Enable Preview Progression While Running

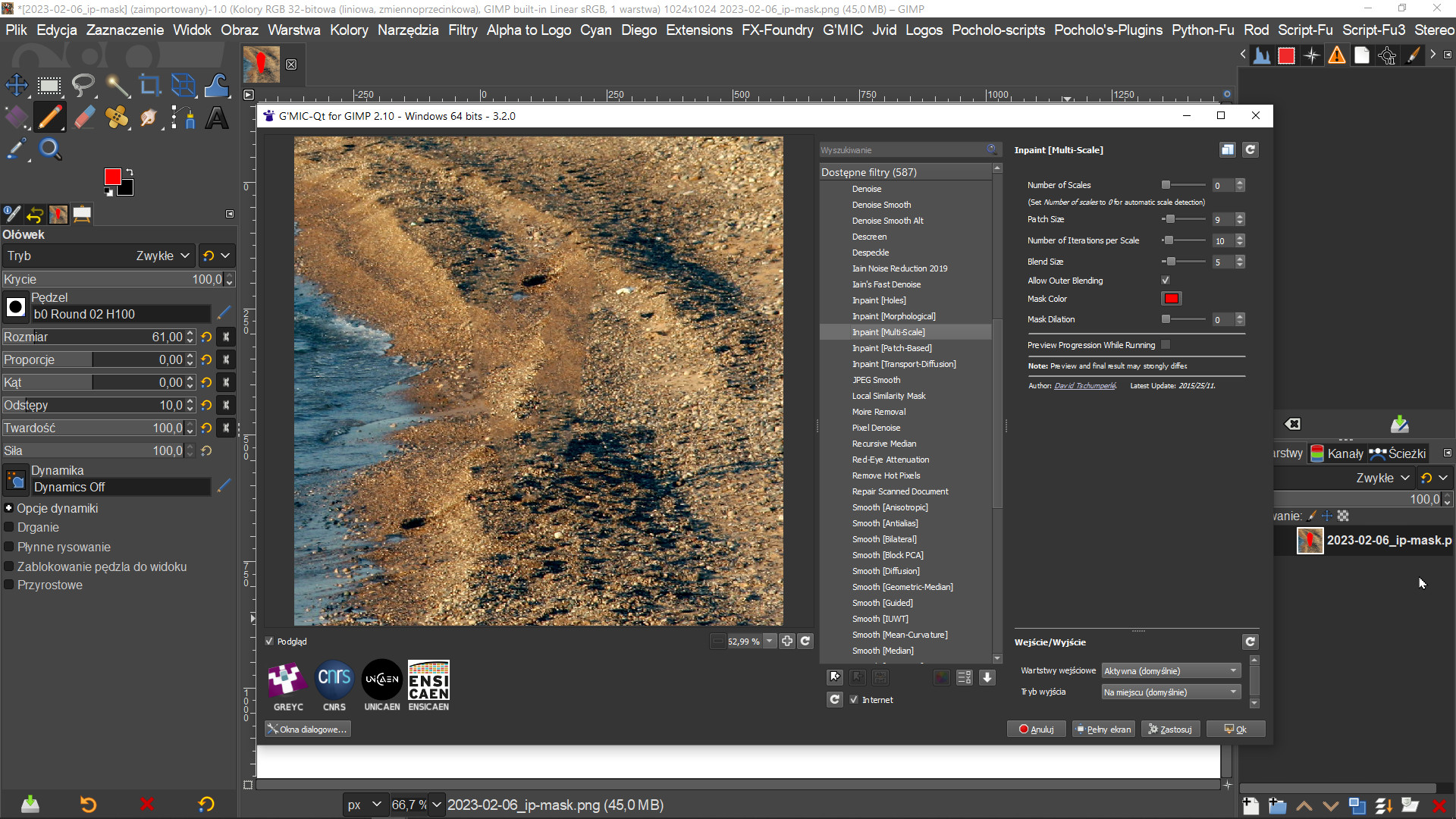coord(1166,345)
